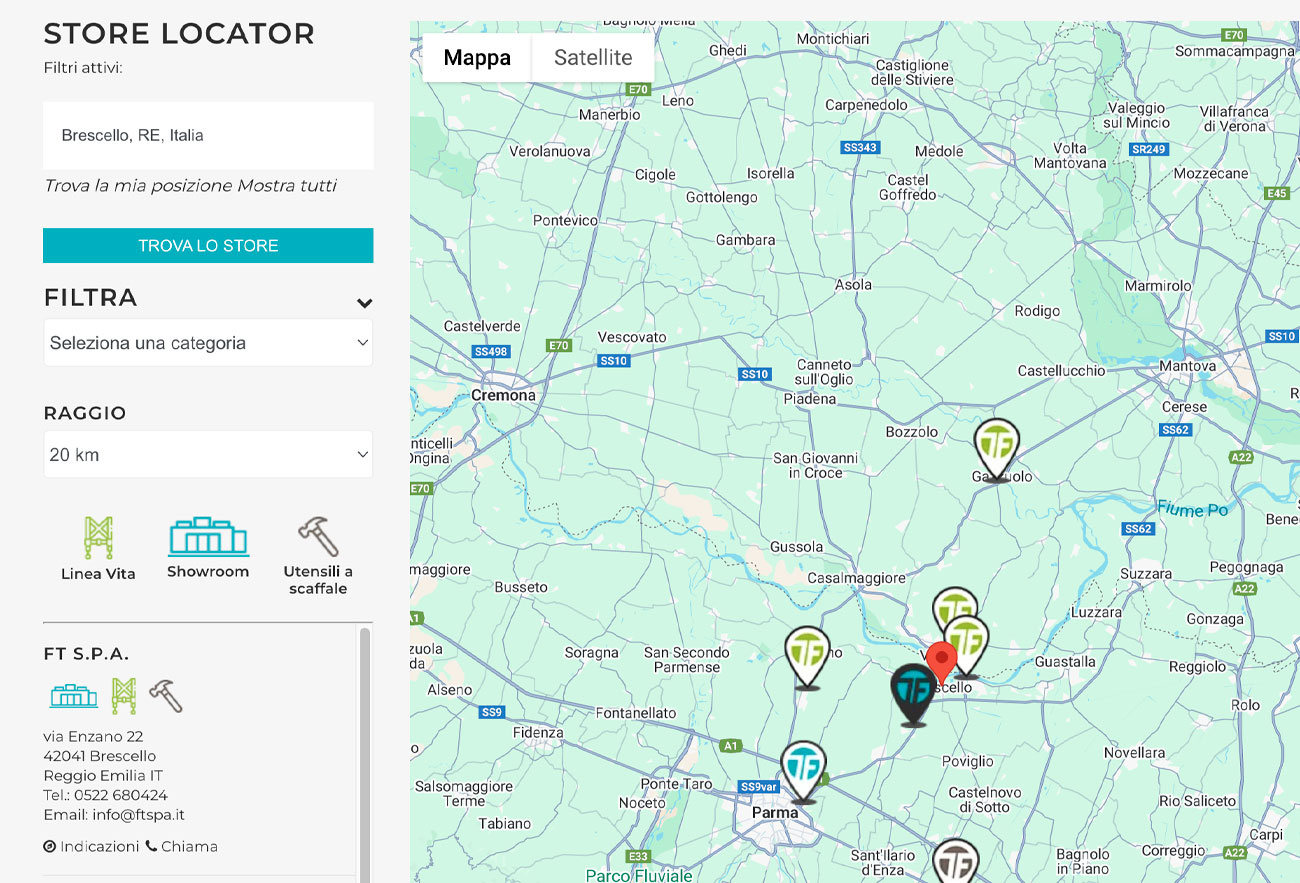Click the email info@ftspa.it text
Image resolution: width=1300 pixels, height=883 pixels.
(x=138, y=815)
